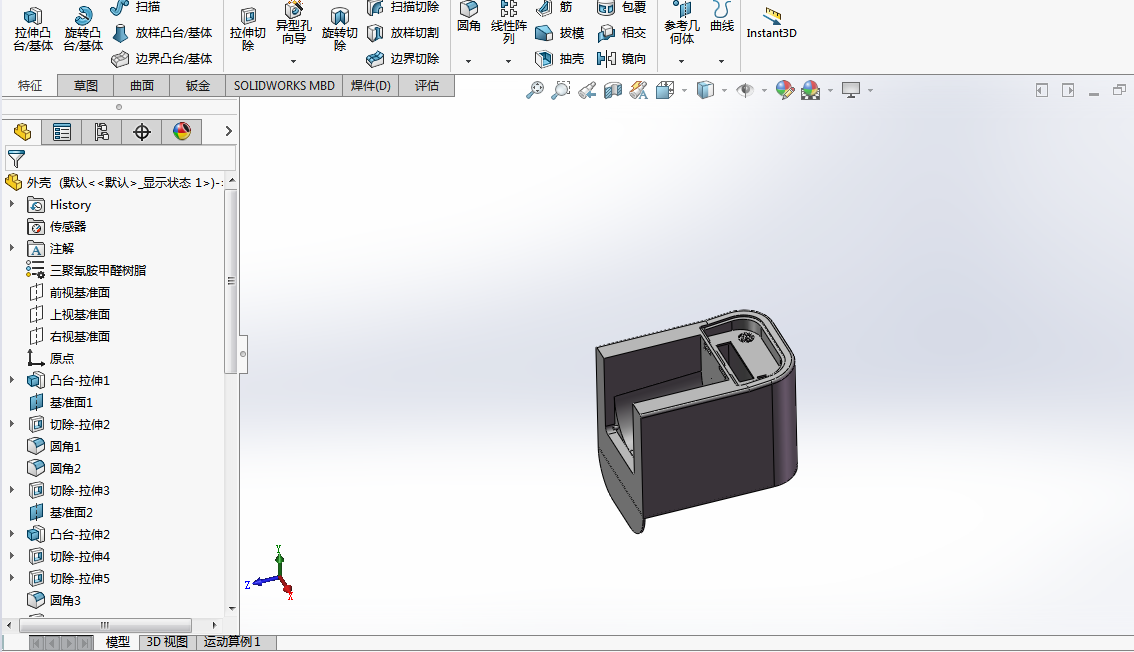Open the View Settings monitor icon
1134x652 pixels.
click(x=850, y=90)
